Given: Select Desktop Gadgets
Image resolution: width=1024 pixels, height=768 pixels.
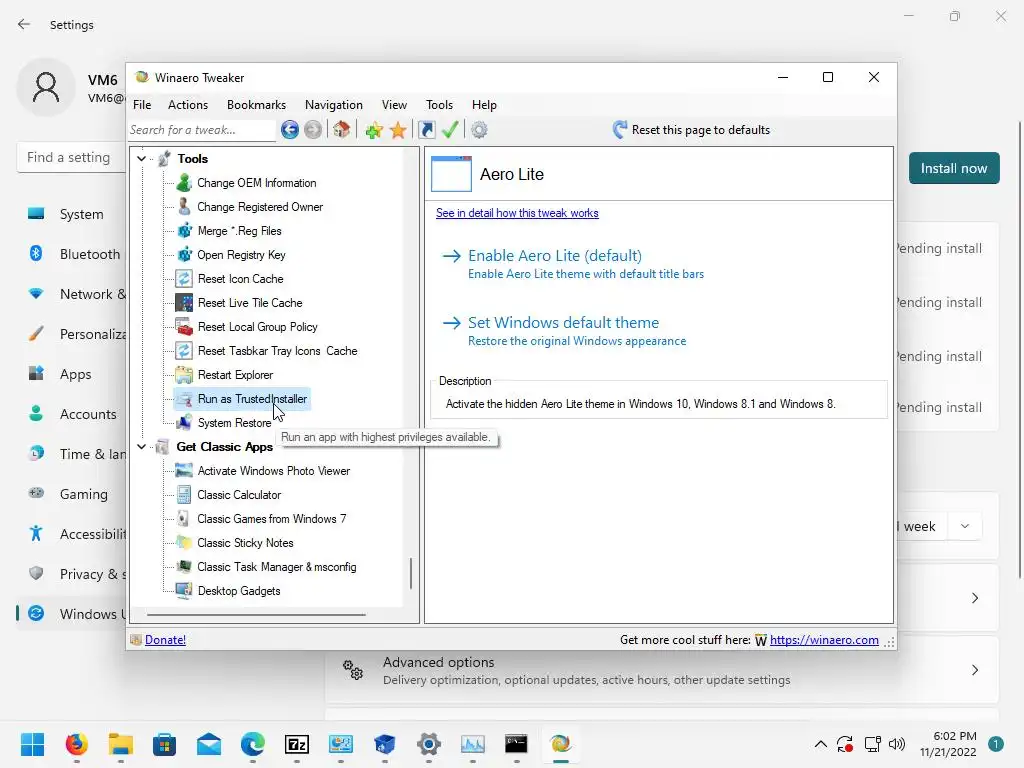Looking at the screenshot, I should click(239, 591).
